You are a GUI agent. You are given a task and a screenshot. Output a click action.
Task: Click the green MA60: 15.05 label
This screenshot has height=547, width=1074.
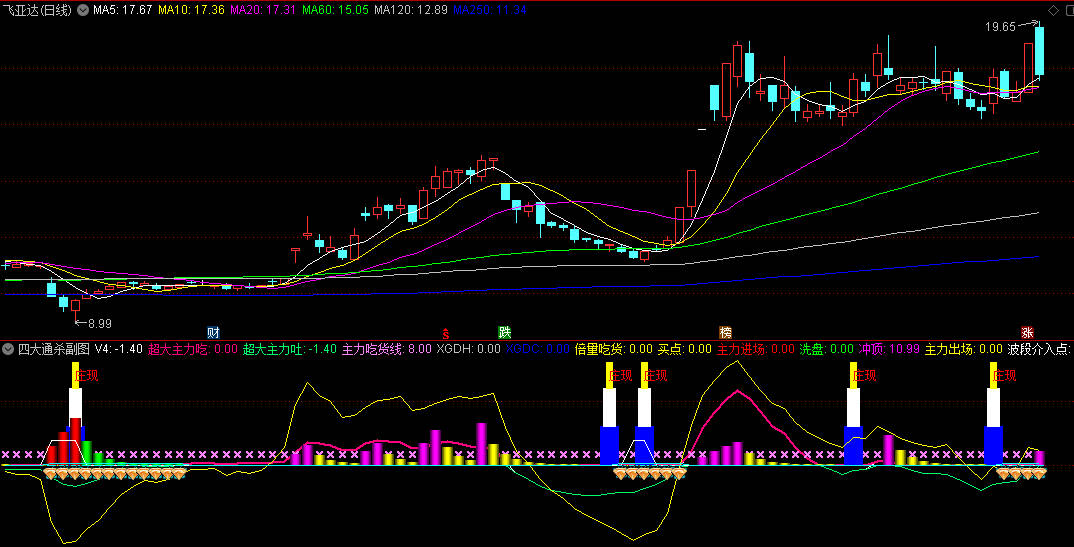(336, 10)
